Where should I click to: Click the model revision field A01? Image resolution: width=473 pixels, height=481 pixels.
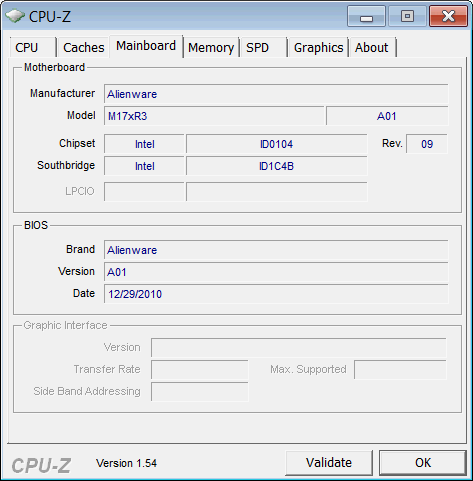387,116
